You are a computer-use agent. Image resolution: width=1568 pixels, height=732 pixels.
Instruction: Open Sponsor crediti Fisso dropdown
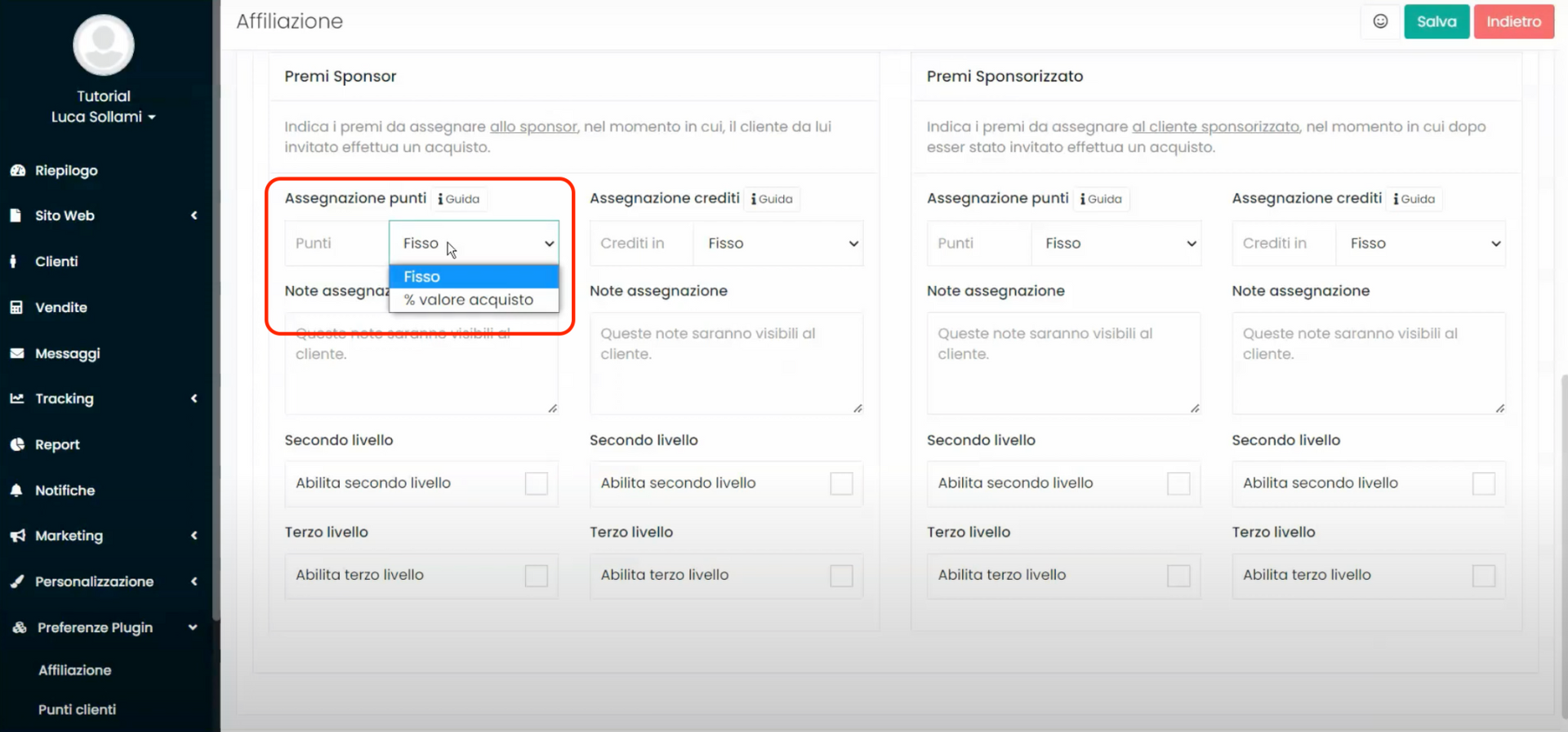coord(777,243)
